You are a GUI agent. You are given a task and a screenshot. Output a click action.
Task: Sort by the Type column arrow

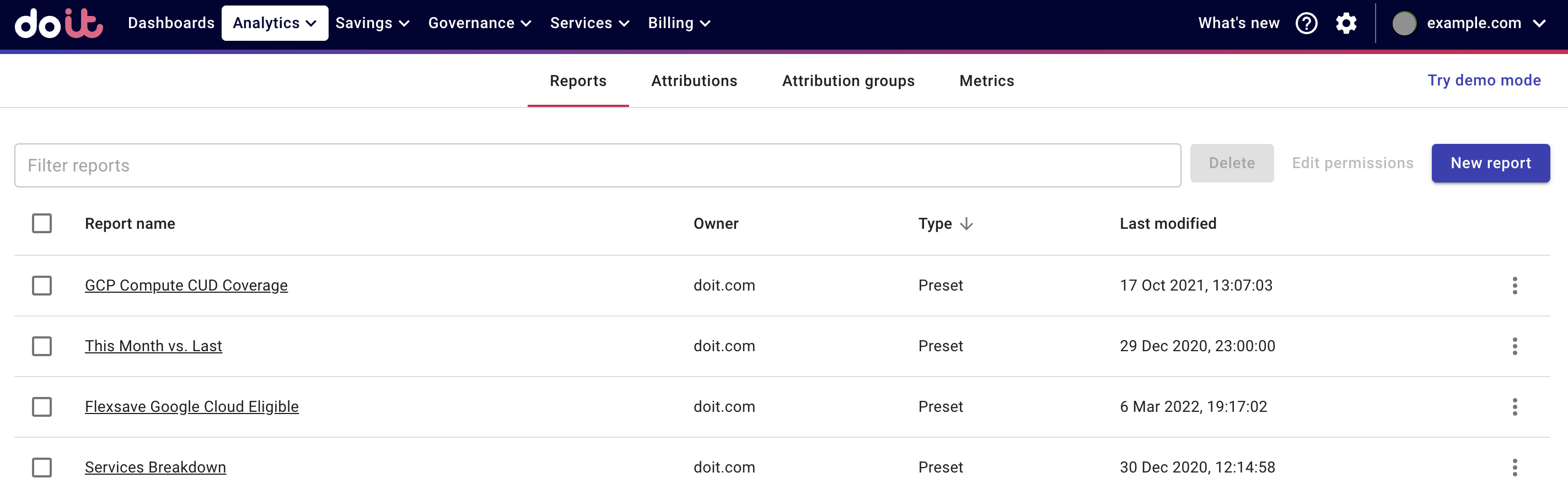click(966, 224)
